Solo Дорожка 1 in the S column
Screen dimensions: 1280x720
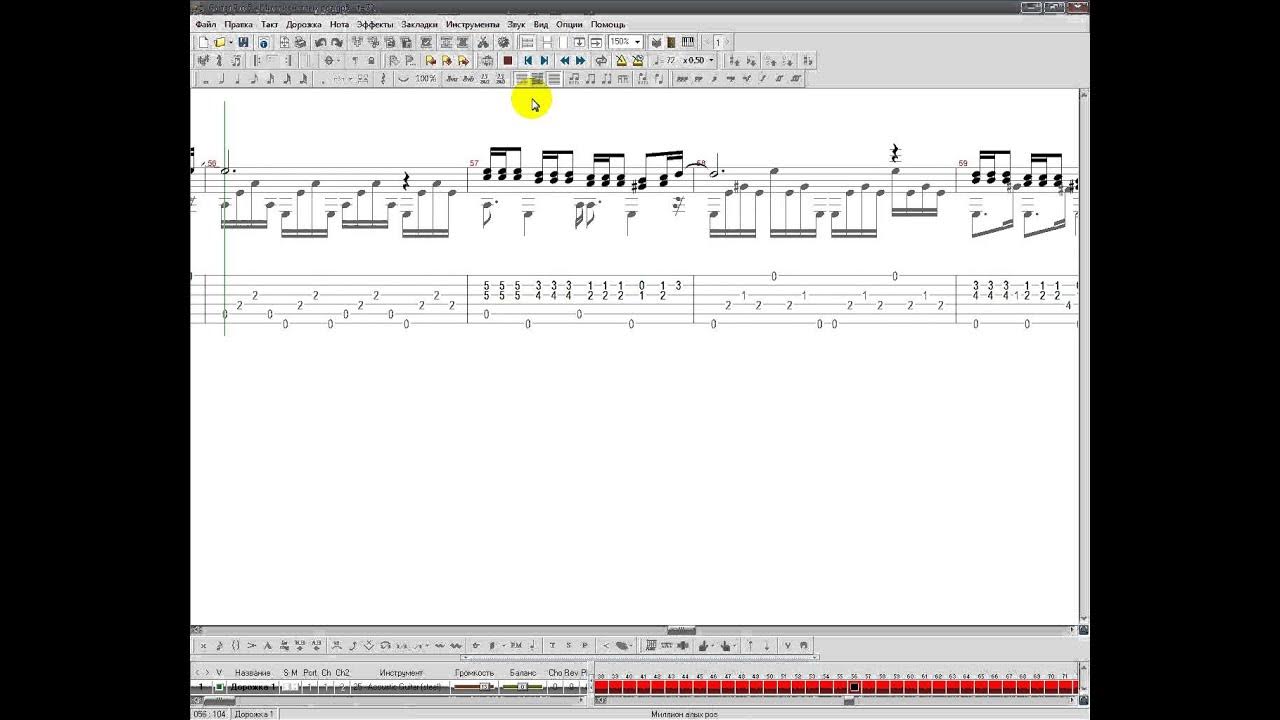click(x=285, y=687)
